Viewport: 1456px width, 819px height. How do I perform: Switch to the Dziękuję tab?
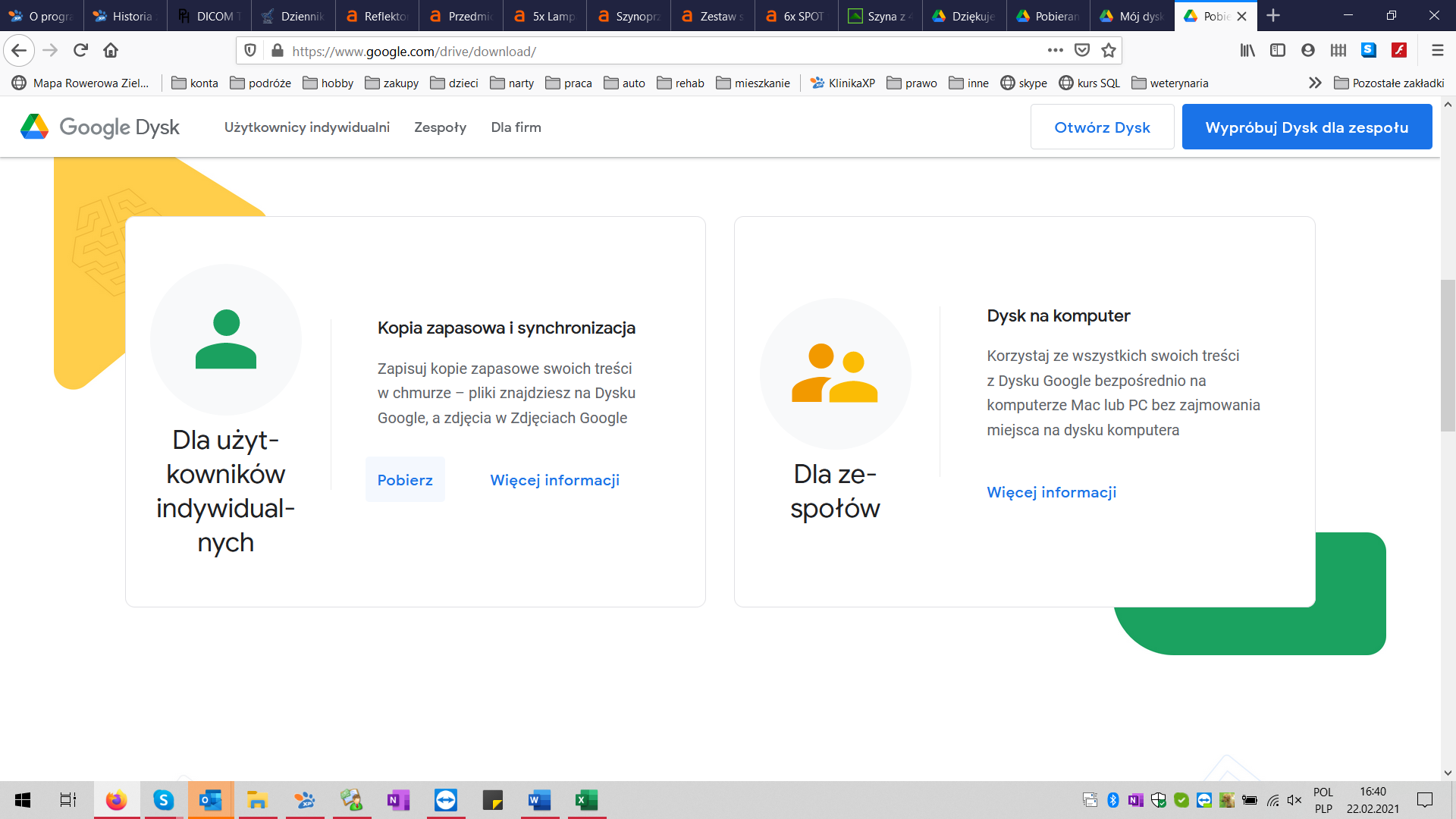pyautogui.click(x=965, y=16)
